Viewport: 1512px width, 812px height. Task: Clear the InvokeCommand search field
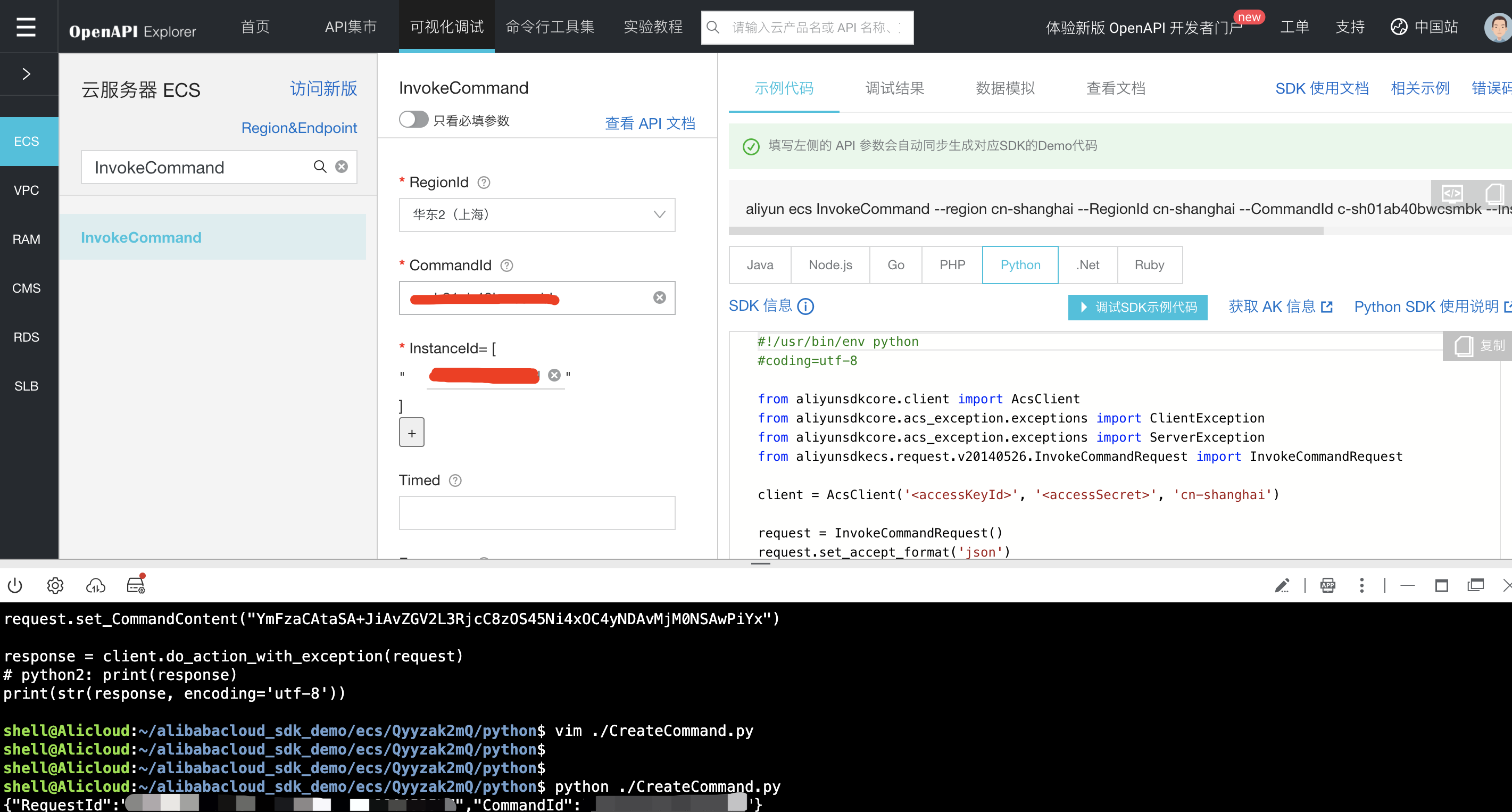(x=342, y=167)
